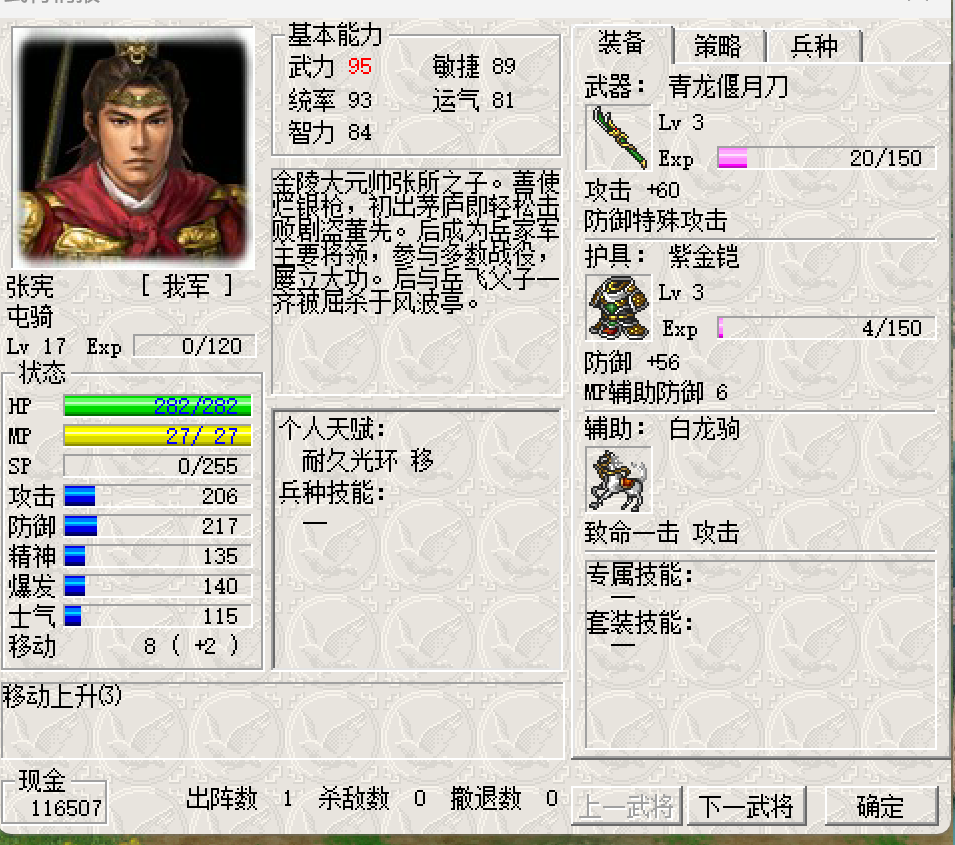Viewport: 955px width, 845px height.
Task: Click the 白龙驹 horse accessory icon
Action: (x=618, y=479)
